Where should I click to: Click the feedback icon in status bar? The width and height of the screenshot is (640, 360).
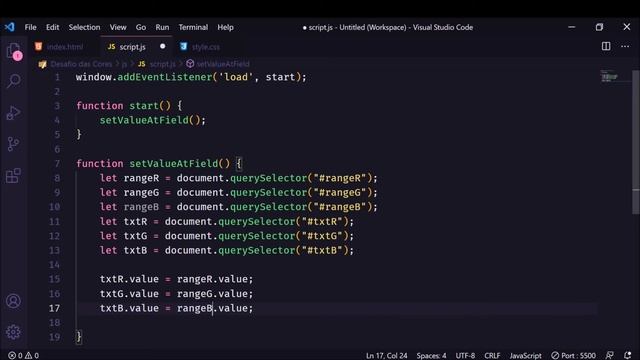coord(609,355)
